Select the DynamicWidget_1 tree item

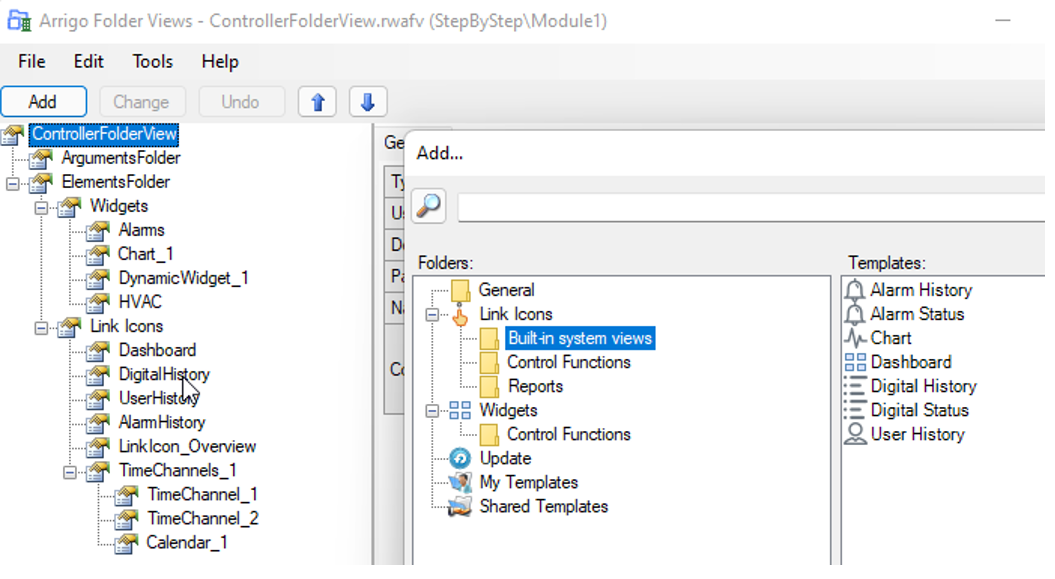(x=184, y=278)
